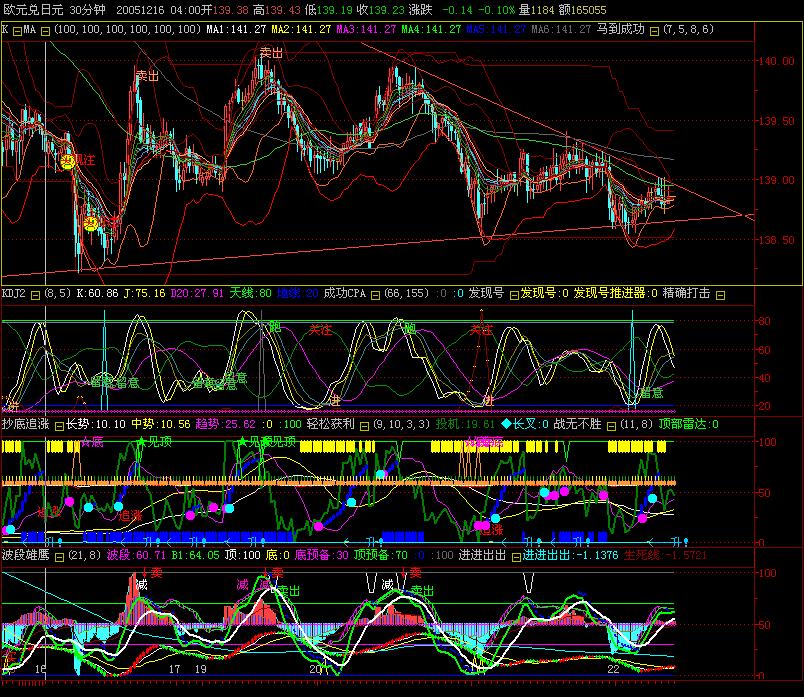Click the 底 star marker in 抄底追涨 panel
Viewport: 804px width, 697px height.
point(93,442)
